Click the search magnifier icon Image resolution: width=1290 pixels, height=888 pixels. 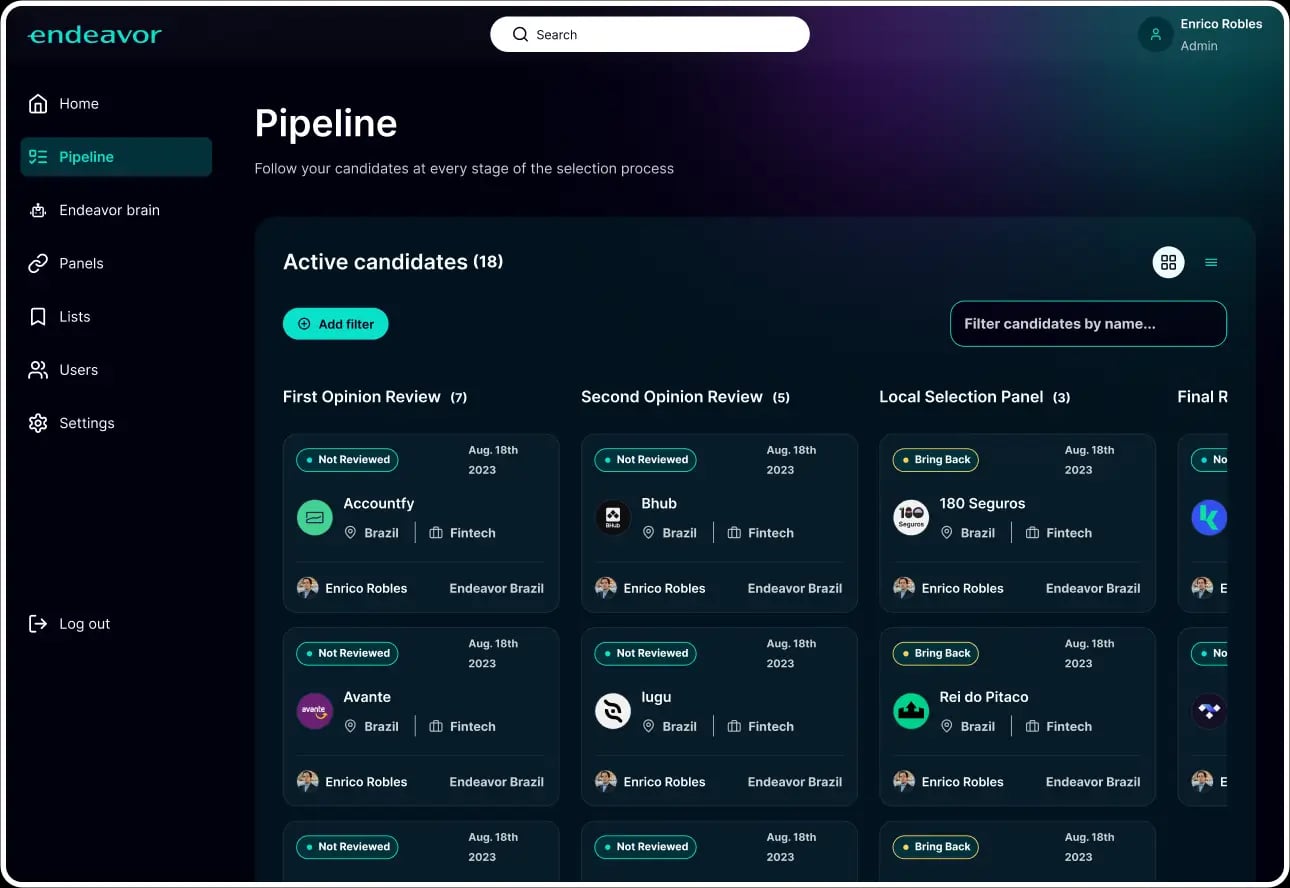click(x=520, y=34)
